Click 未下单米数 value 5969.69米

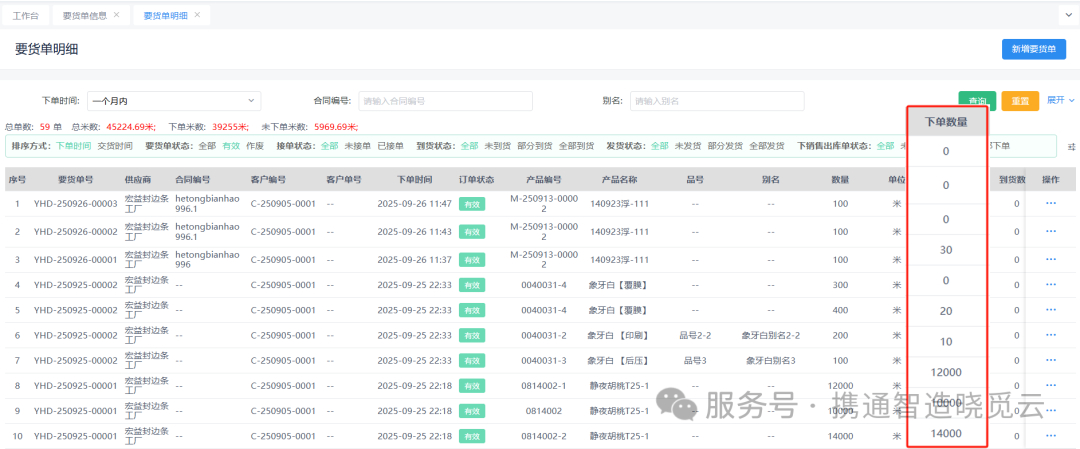point(337,127)
